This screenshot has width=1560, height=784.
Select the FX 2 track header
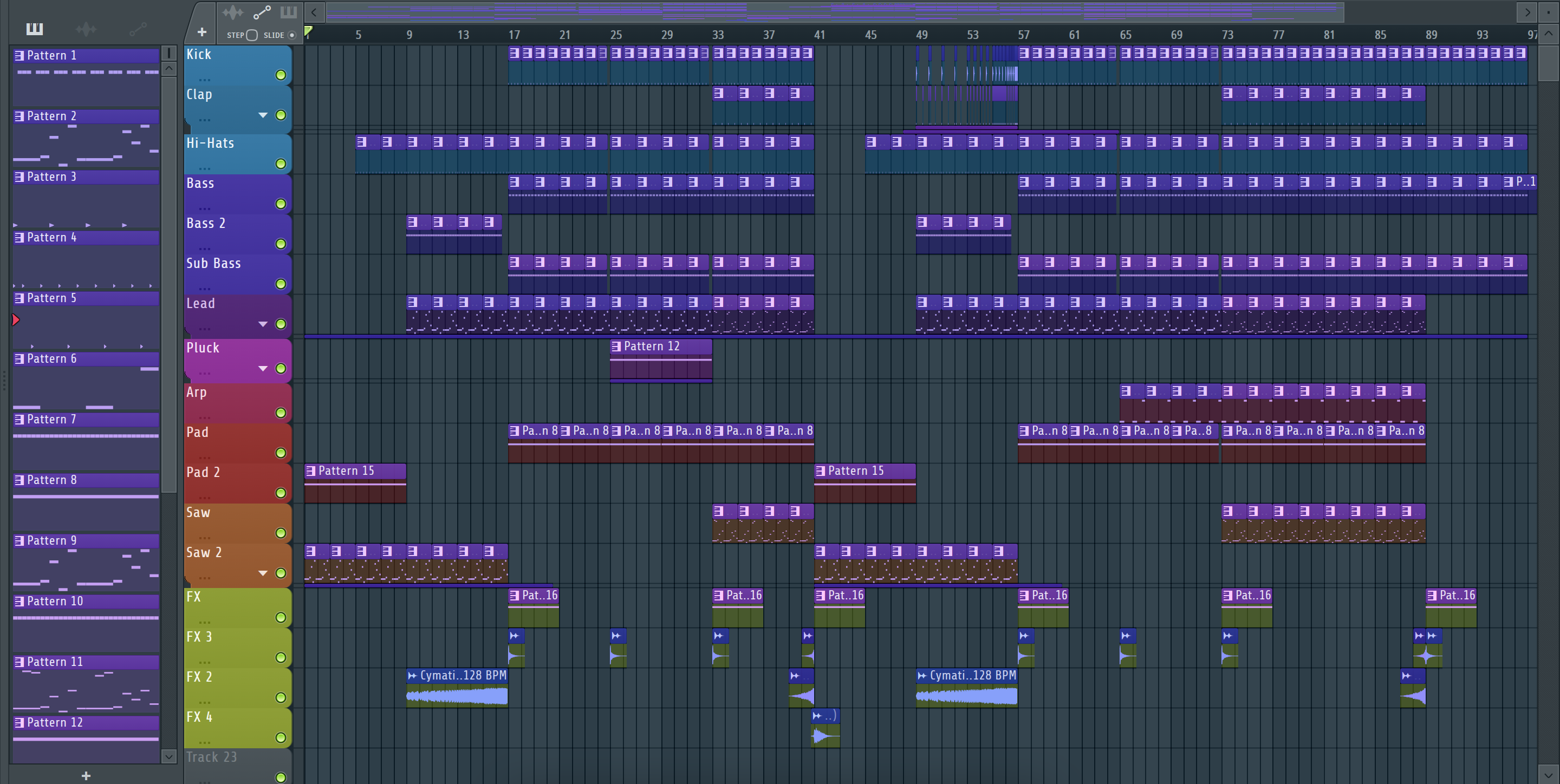[237, 688]
